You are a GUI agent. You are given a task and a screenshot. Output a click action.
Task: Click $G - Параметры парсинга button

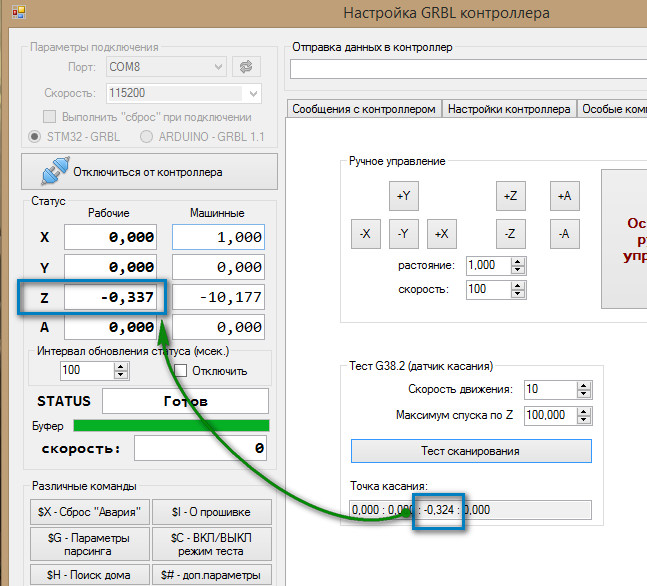click(x=90, y=544)
